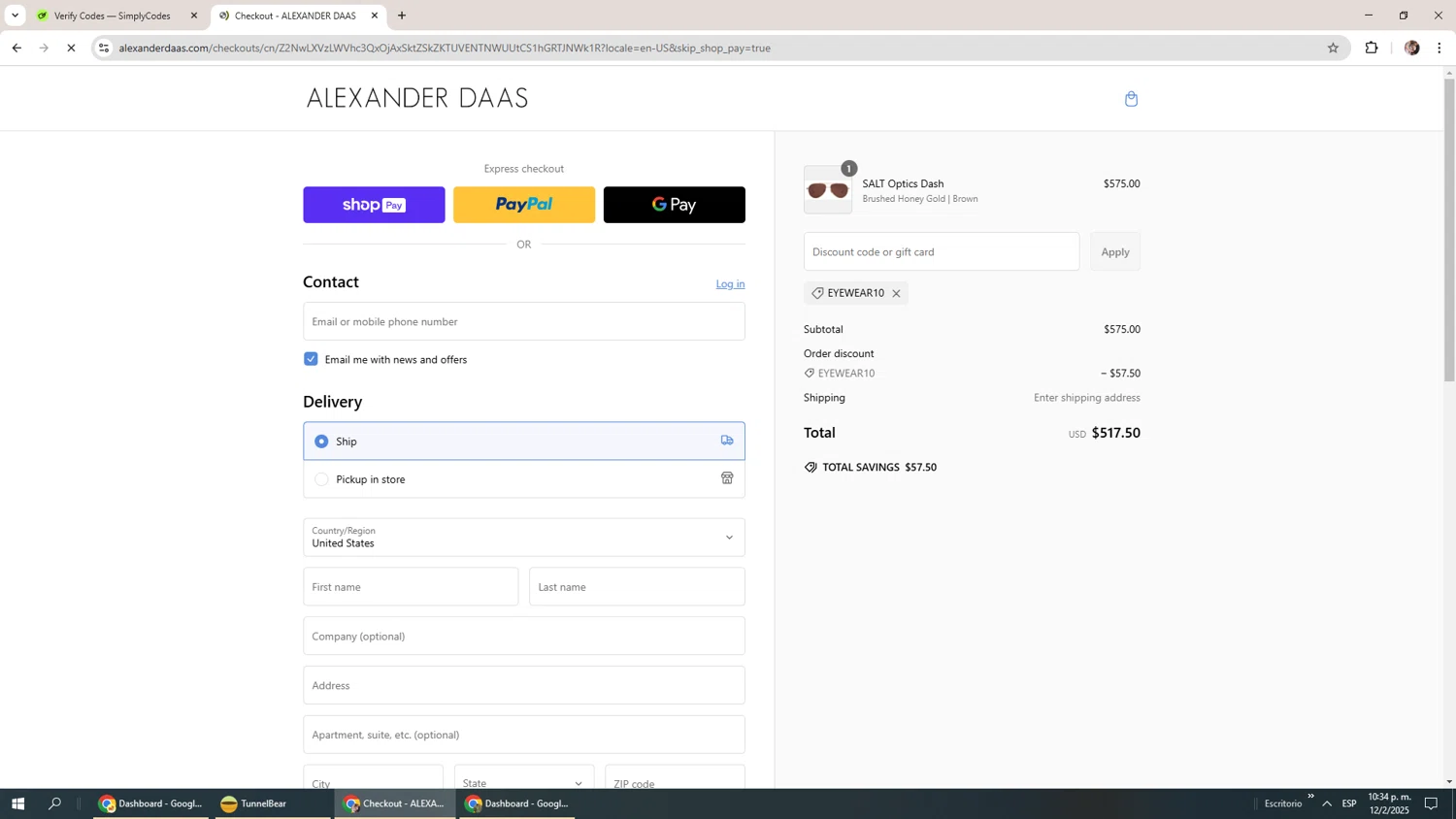Screen dimensions: 1456x819
Task: Select the Checkout ALEXANDER DAAS tab
Action: (298, 16)
